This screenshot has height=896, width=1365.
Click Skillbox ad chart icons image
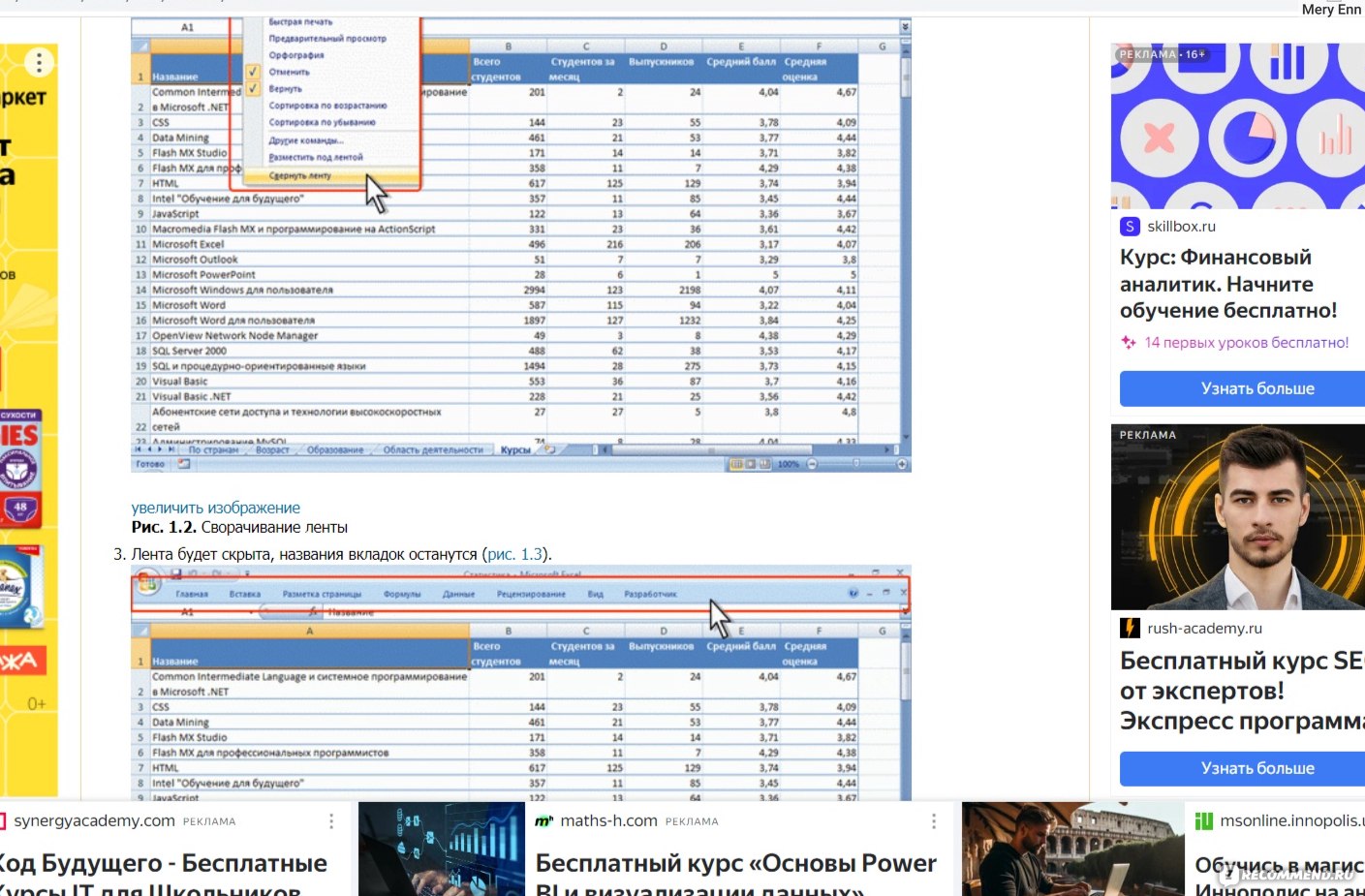tap(1238, 126)
